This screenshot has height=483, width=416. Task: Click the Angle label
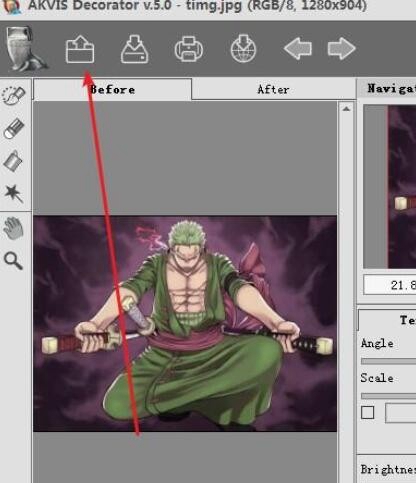[x=377, y=343]
